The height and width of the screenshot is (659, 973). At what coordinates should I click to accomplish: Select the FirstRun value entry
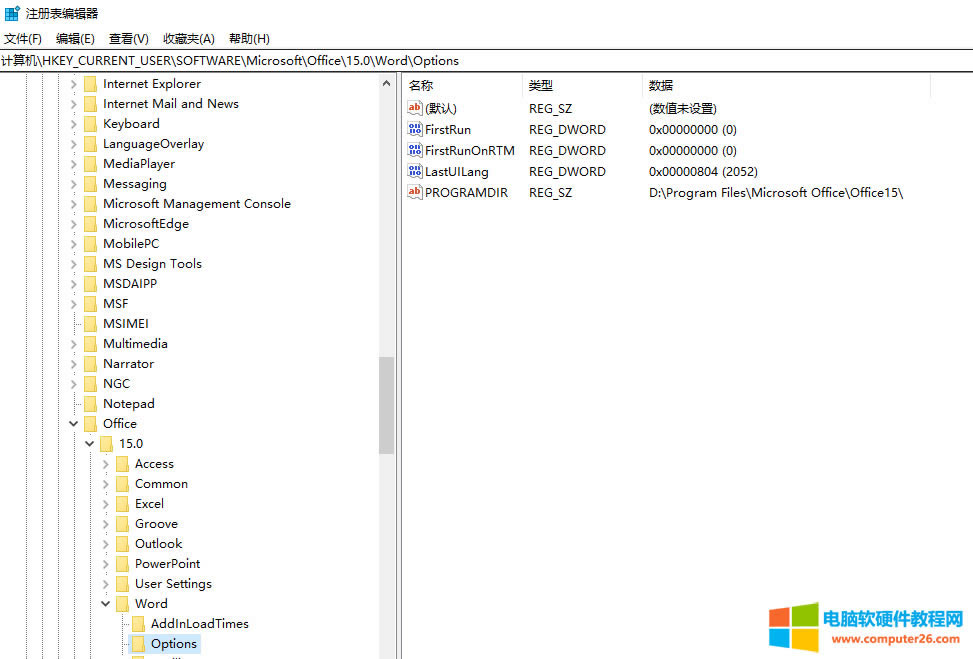[x=449, y=129]
